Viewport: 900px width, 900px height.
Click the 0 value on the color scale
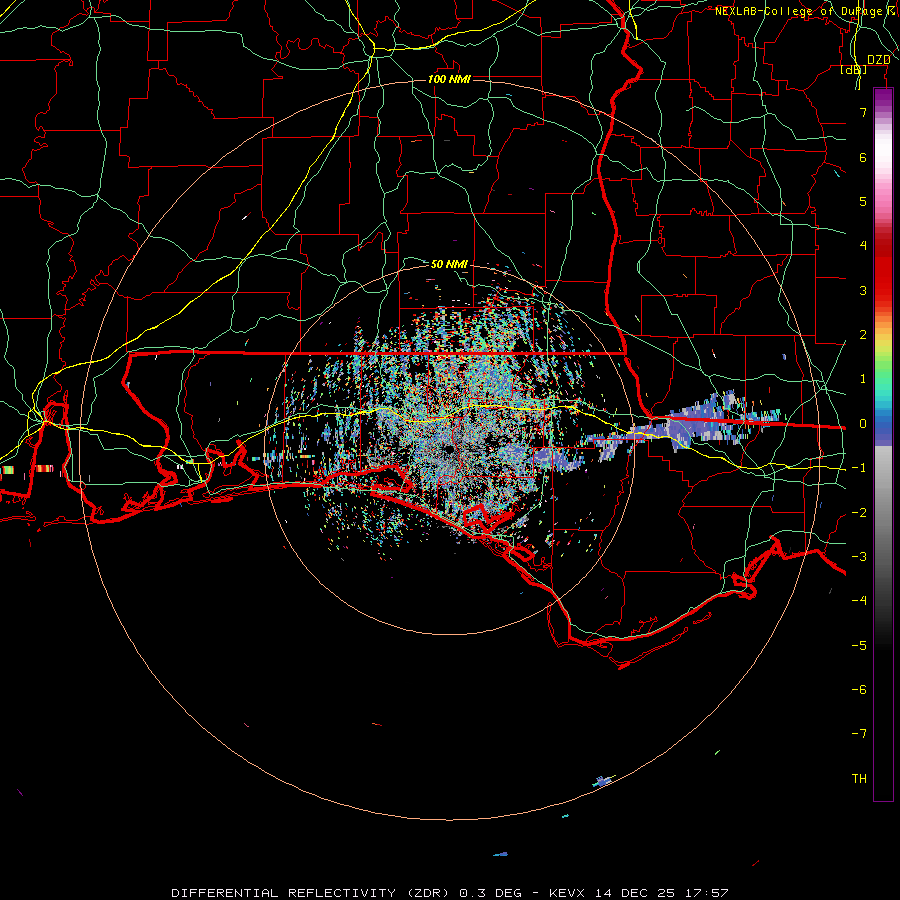863,424
